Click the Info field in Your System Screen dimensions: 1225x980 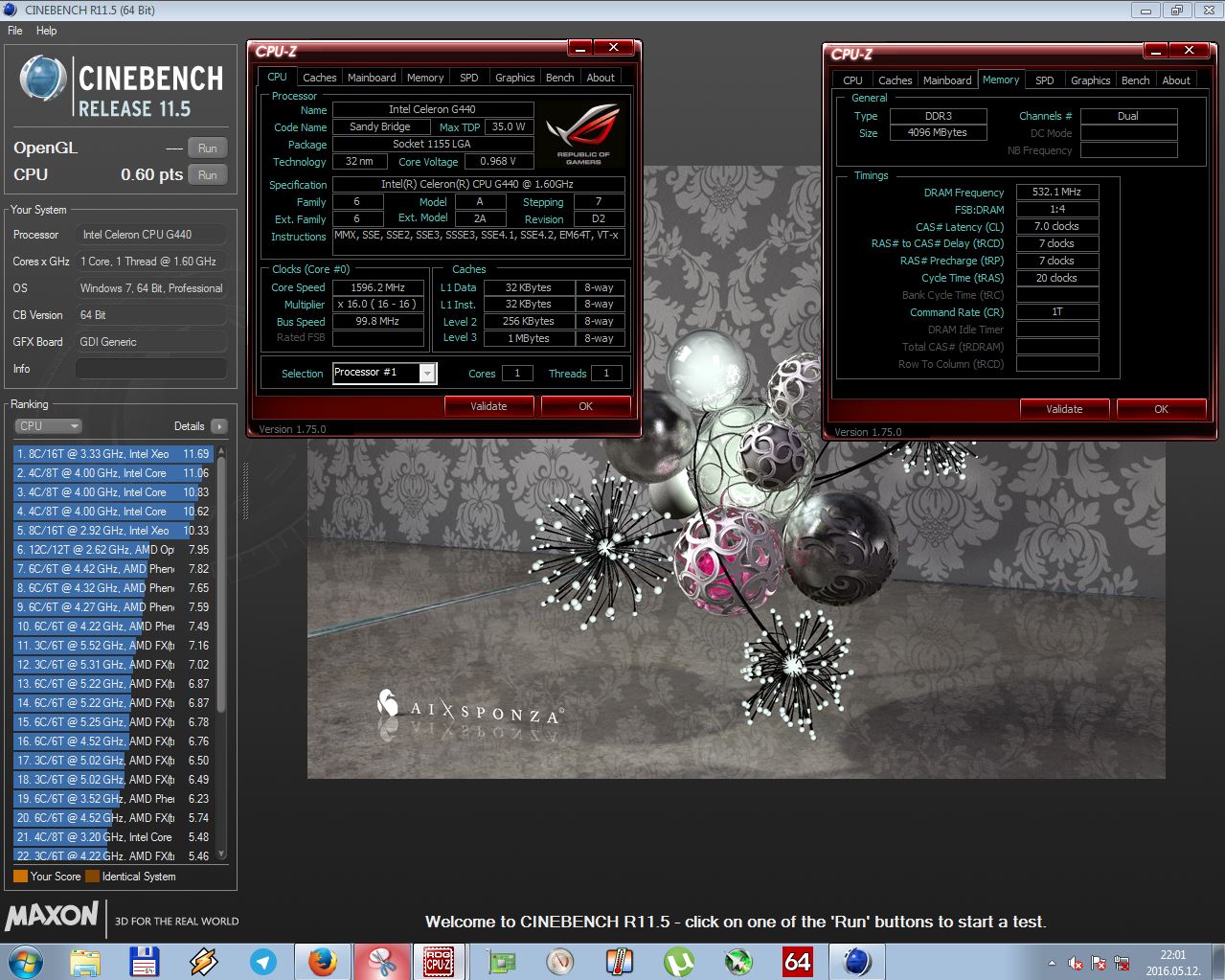coord(151,369)
